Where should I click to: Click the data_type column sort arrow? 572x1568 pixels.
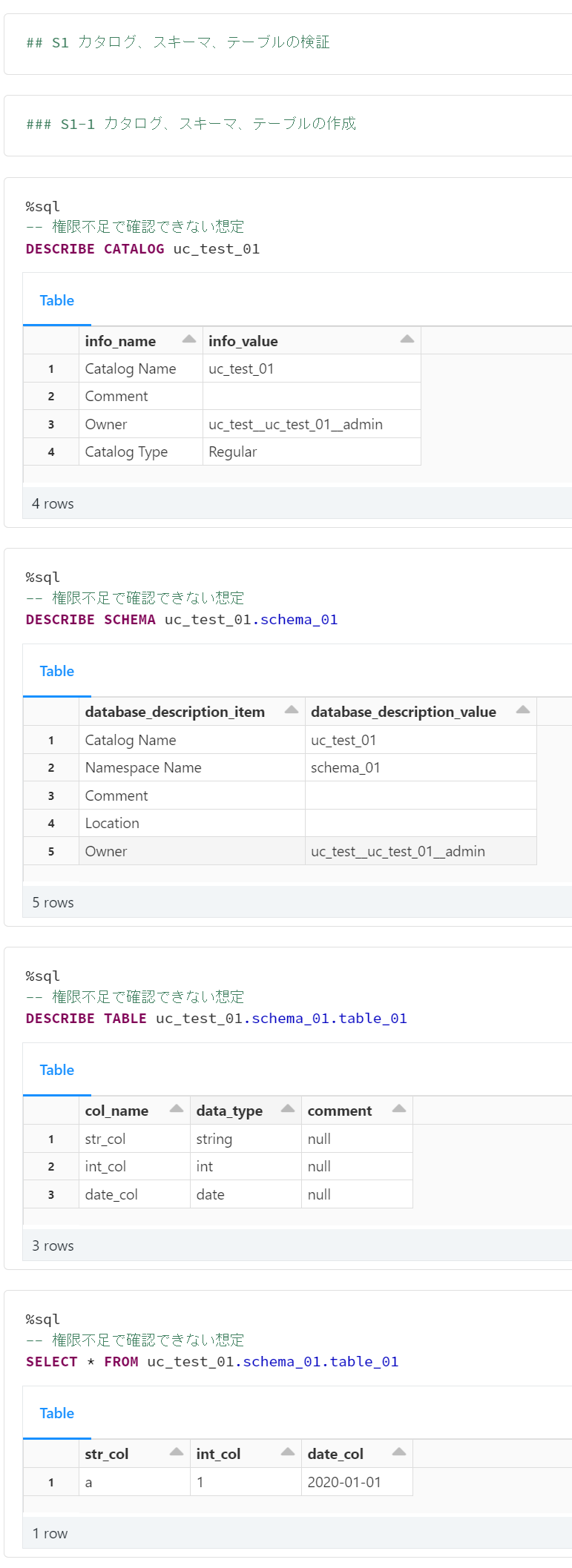point(288,1109)
